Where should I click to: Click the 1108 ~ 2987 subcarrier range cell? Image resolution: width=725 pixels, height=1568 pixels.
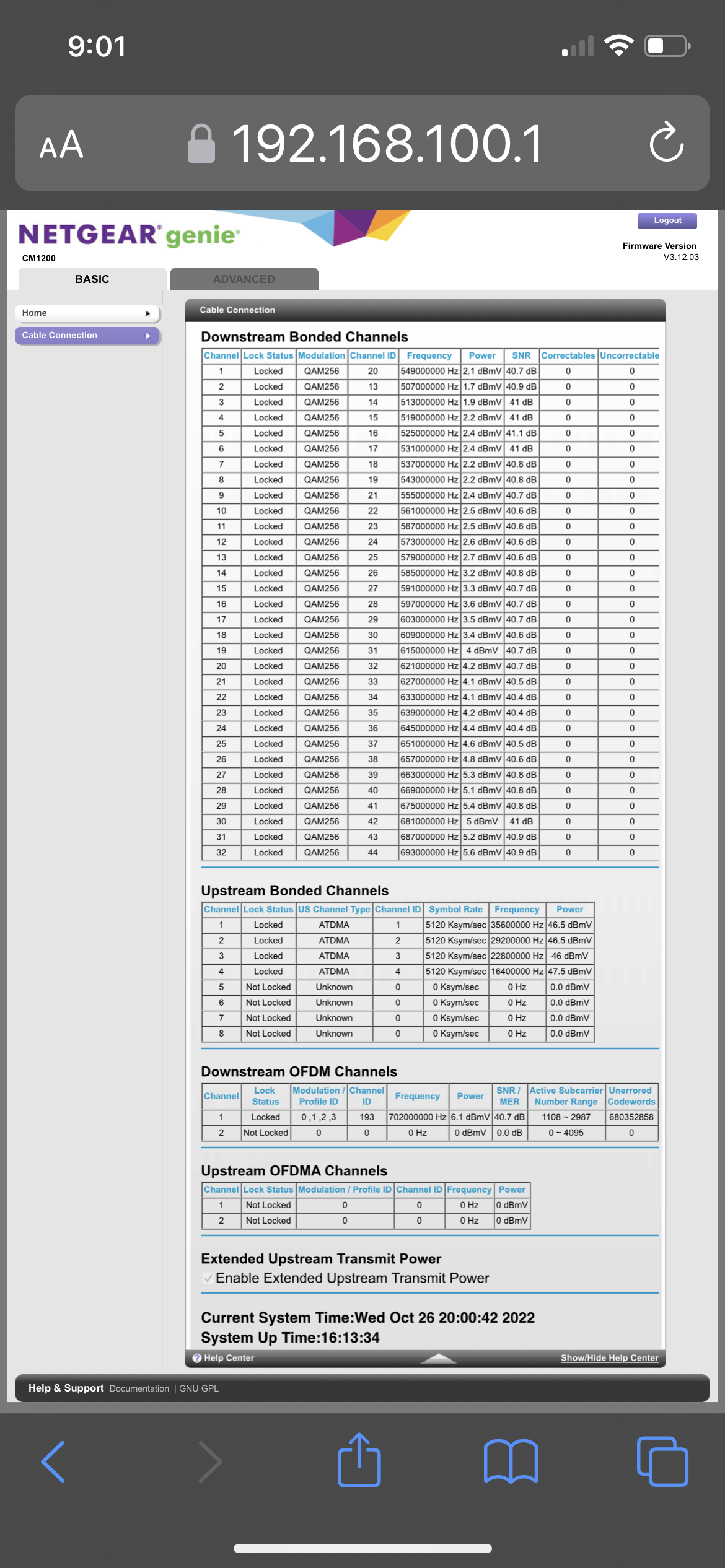pos(566,1117)
